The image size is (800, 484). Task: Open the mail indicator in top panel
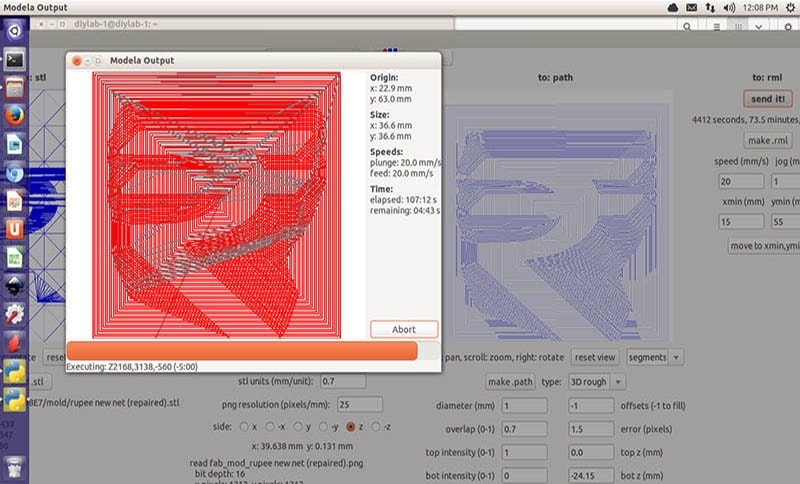tap(691, 8)
